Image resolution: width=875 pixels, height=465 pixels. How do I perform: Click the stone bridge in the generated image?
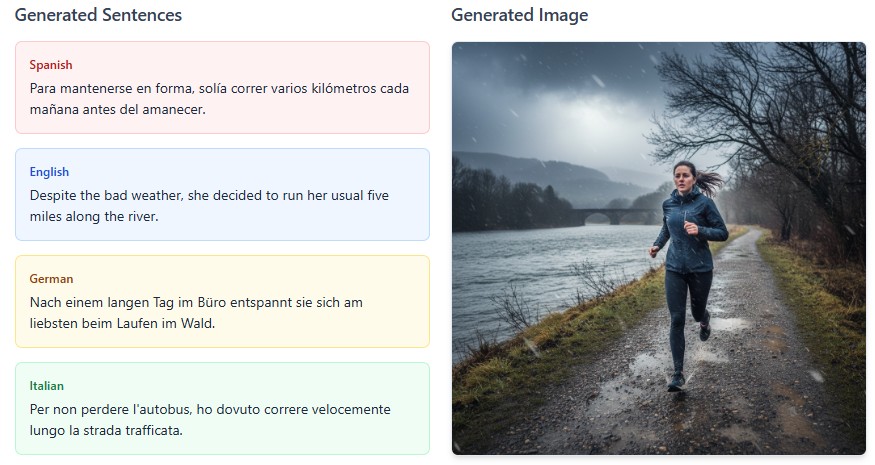point(604,215)
